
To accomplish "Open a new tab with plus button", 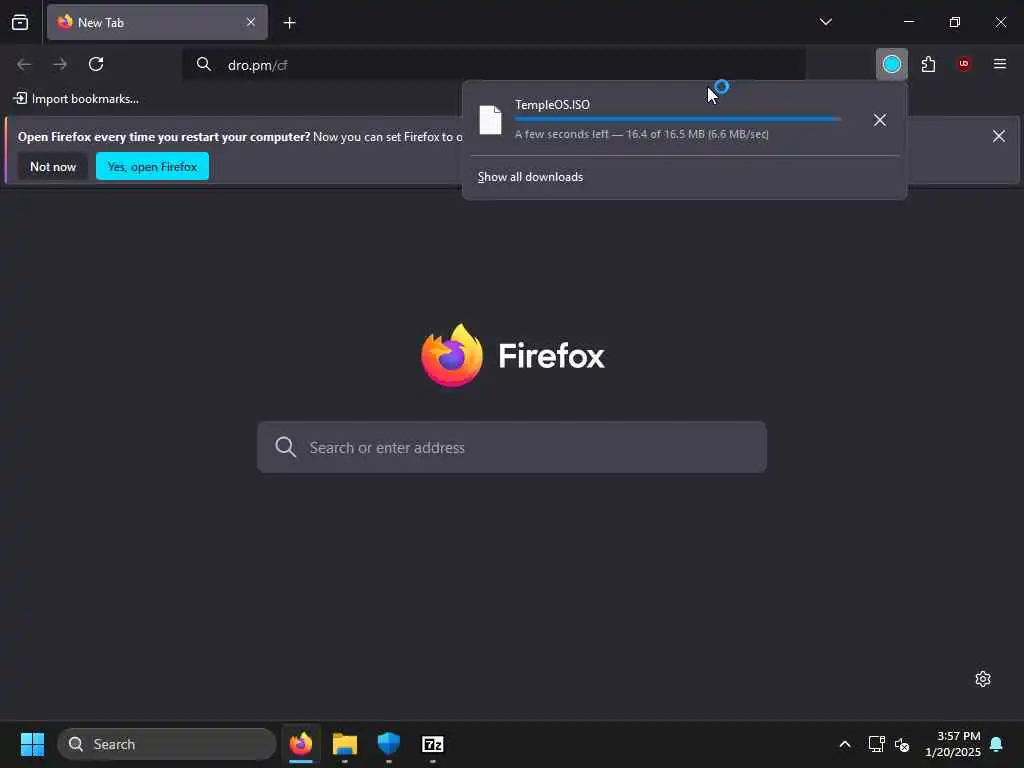I will [x=289, y=23].
